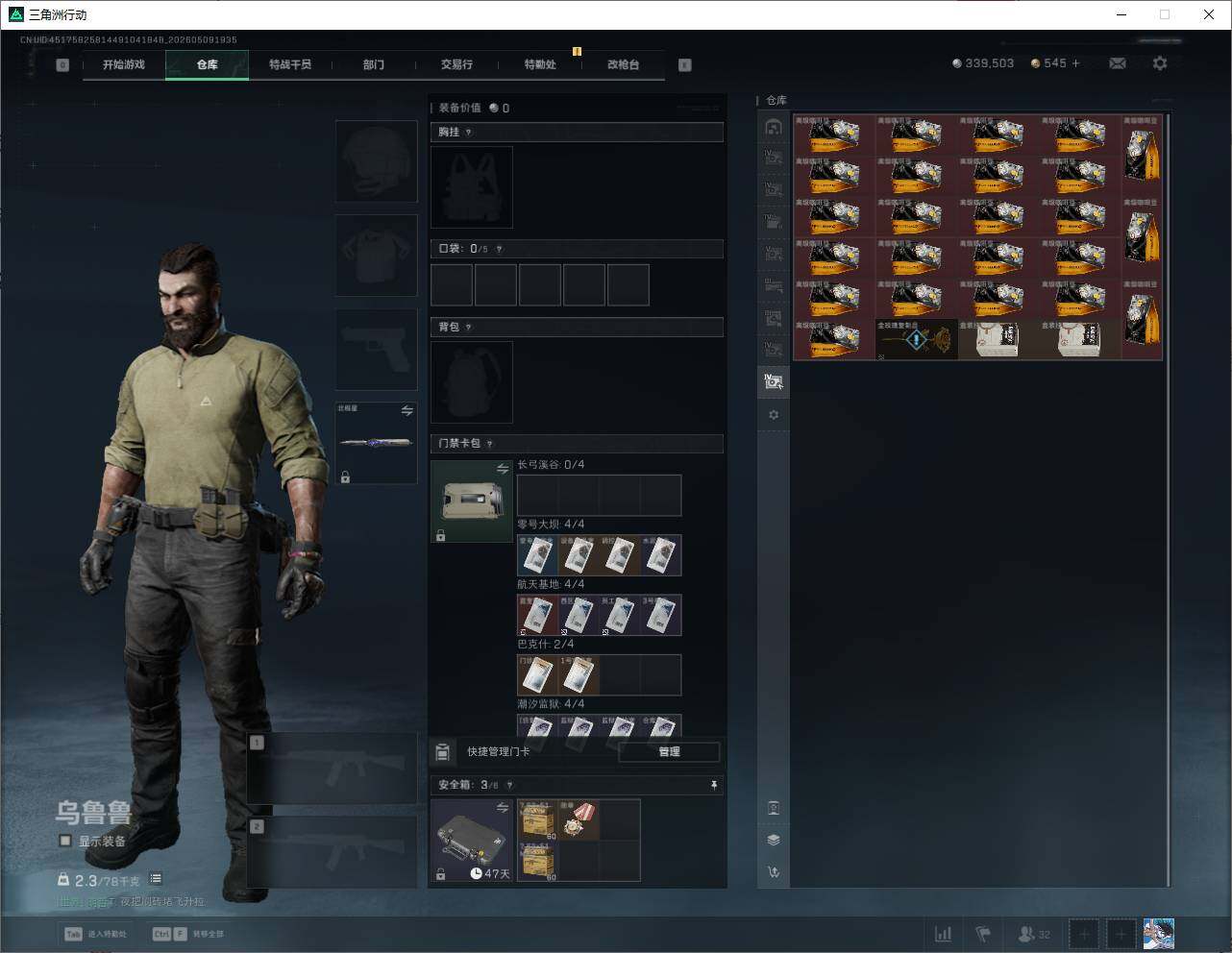This screenshot has height=953, width=1232.
Task: Click the lock icon on keycard case
Action: (440, 535)
